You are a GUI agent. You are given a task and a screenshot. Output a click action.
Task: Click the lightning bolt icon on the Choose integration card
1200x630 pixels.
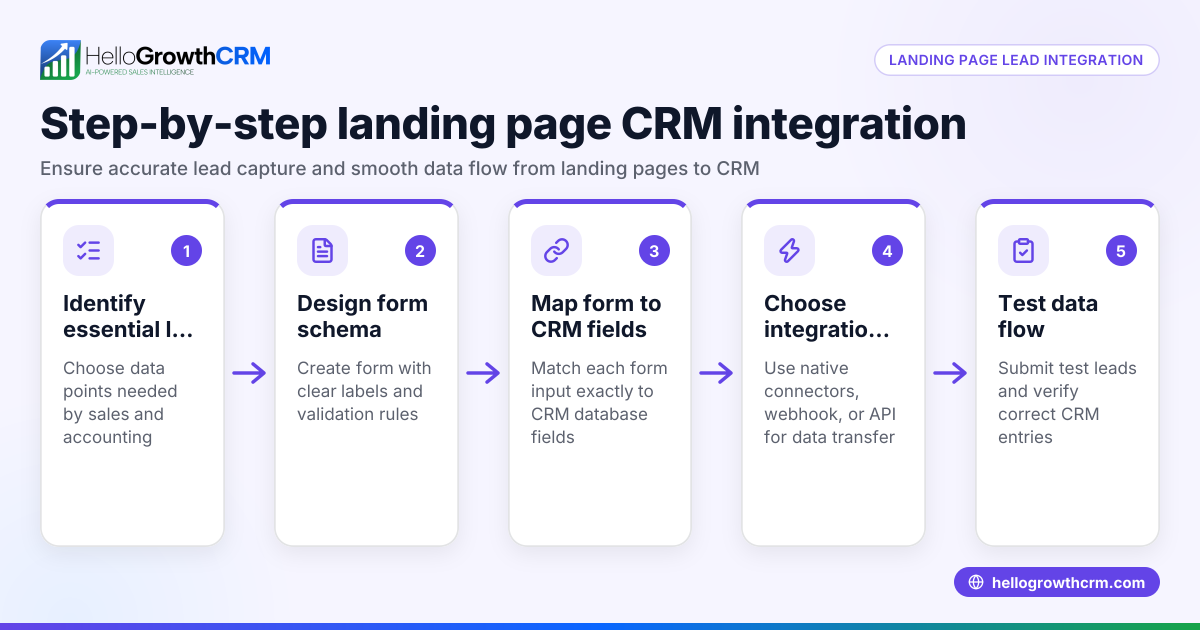[x=789, y=250]
